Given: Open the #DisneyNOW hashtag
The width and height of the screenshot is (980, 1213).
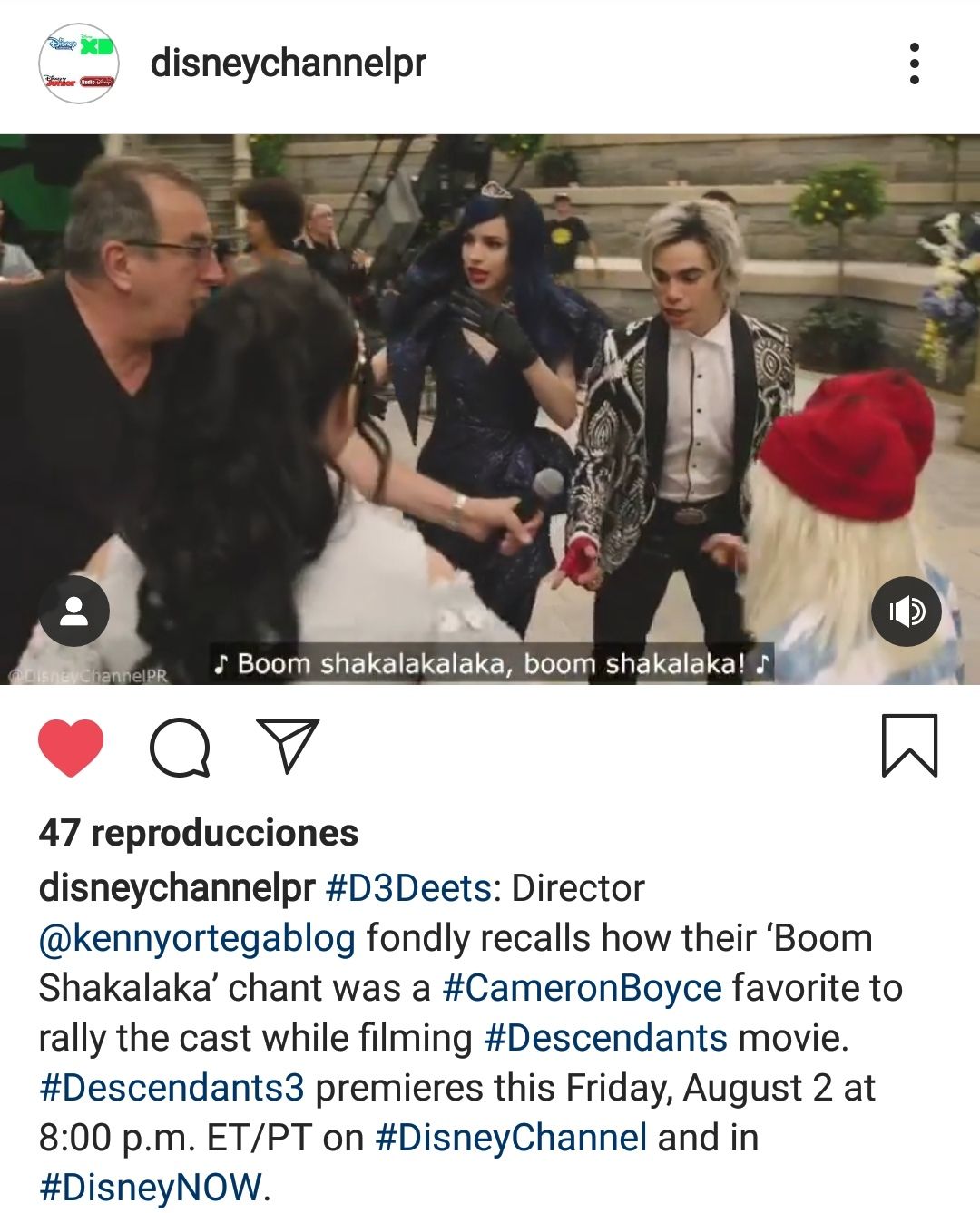Looking at the screenshot, I should coord(152,1188).
